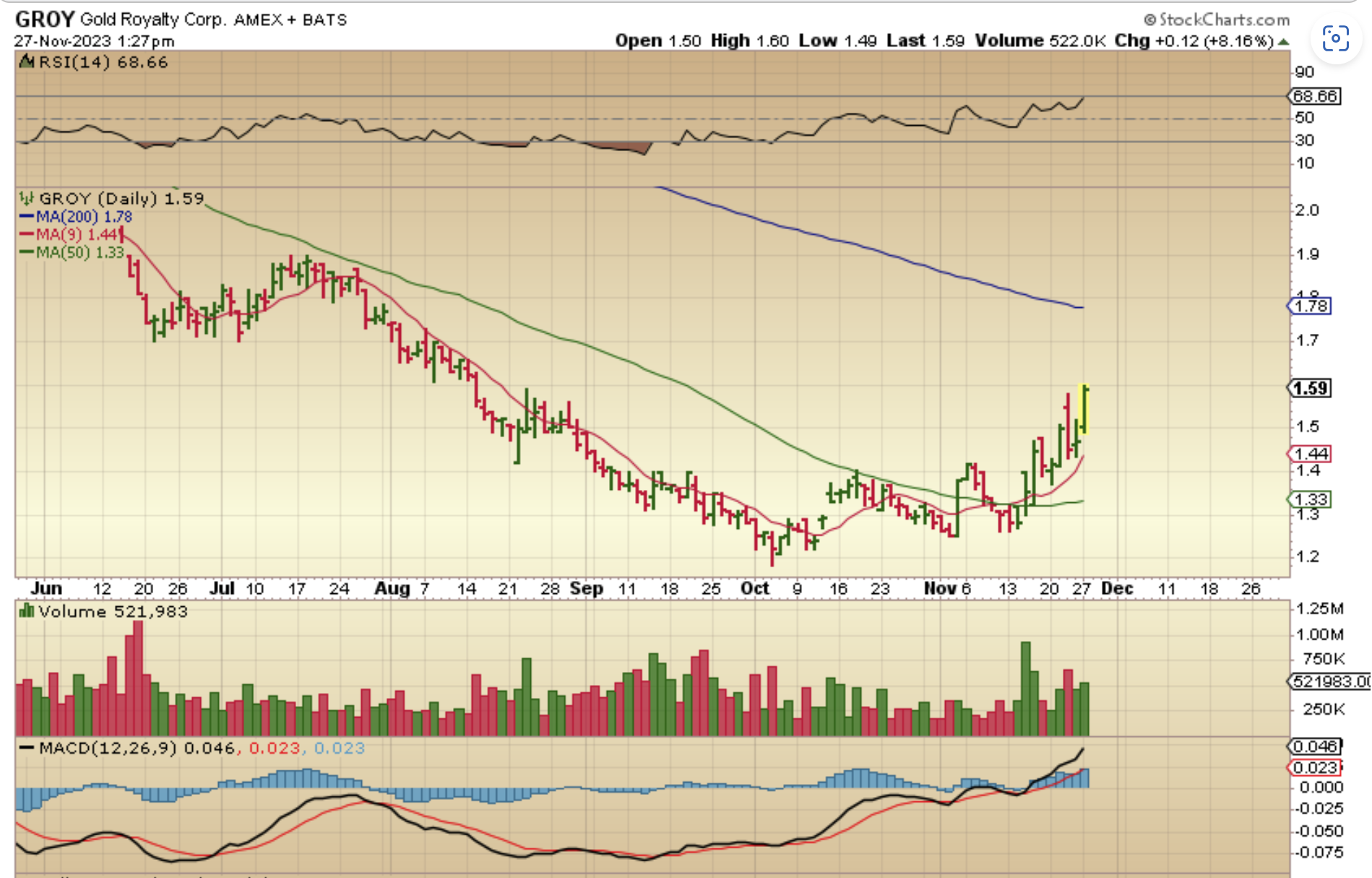This screenshot has width=1372, height=878.
Task: Click the GROY (Daily) 1.59 legend label
Action: (121, 198)
